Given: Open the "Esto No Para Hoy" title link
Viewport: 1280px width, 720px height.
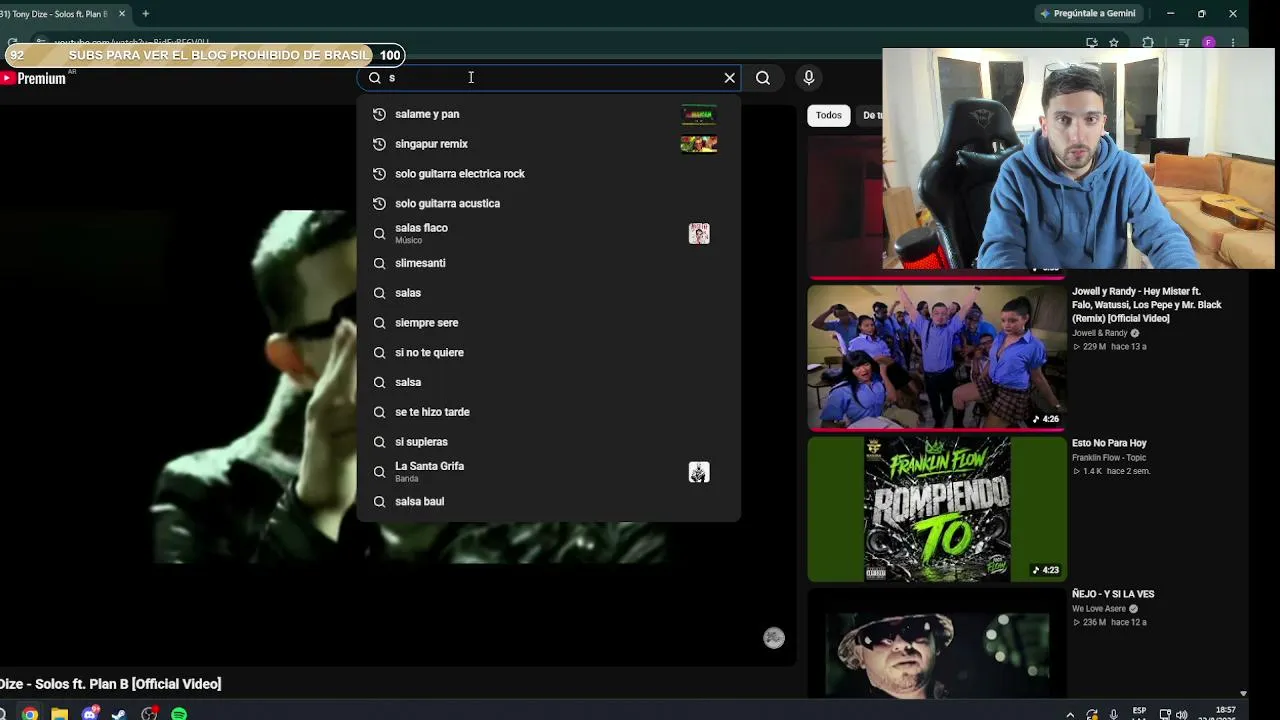Looking at the screenshot, I should pos(1109,443).
